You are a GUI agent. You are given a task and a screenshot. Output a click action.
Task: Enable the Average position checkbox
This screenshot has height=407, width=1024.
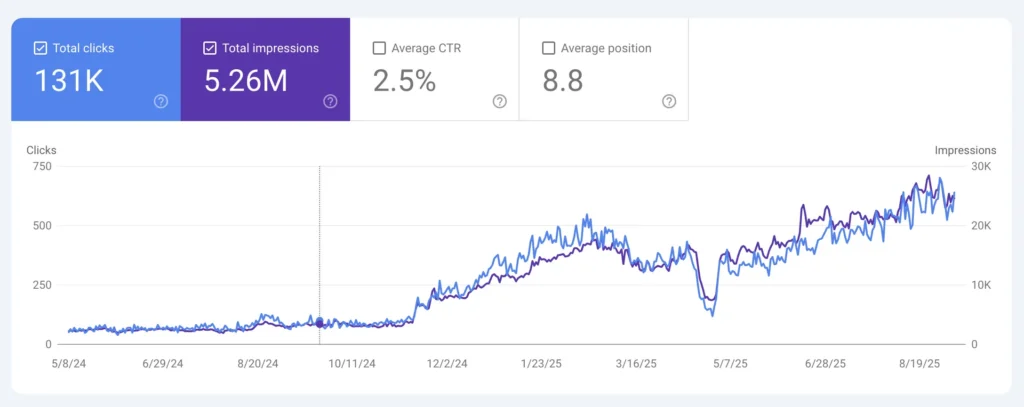click(x=548, y=47)
